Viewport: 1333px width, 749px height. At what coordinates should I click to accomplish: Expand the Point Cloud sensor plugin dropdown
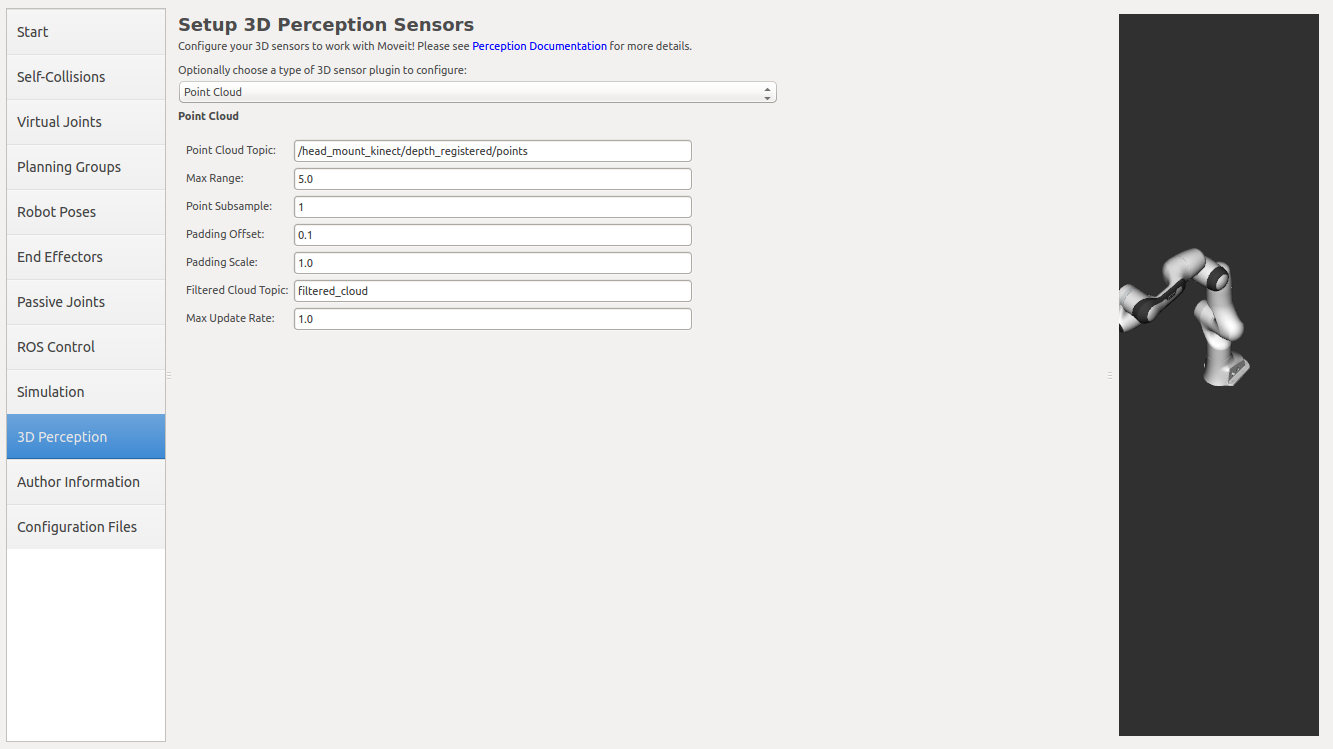tap(477, 92)
